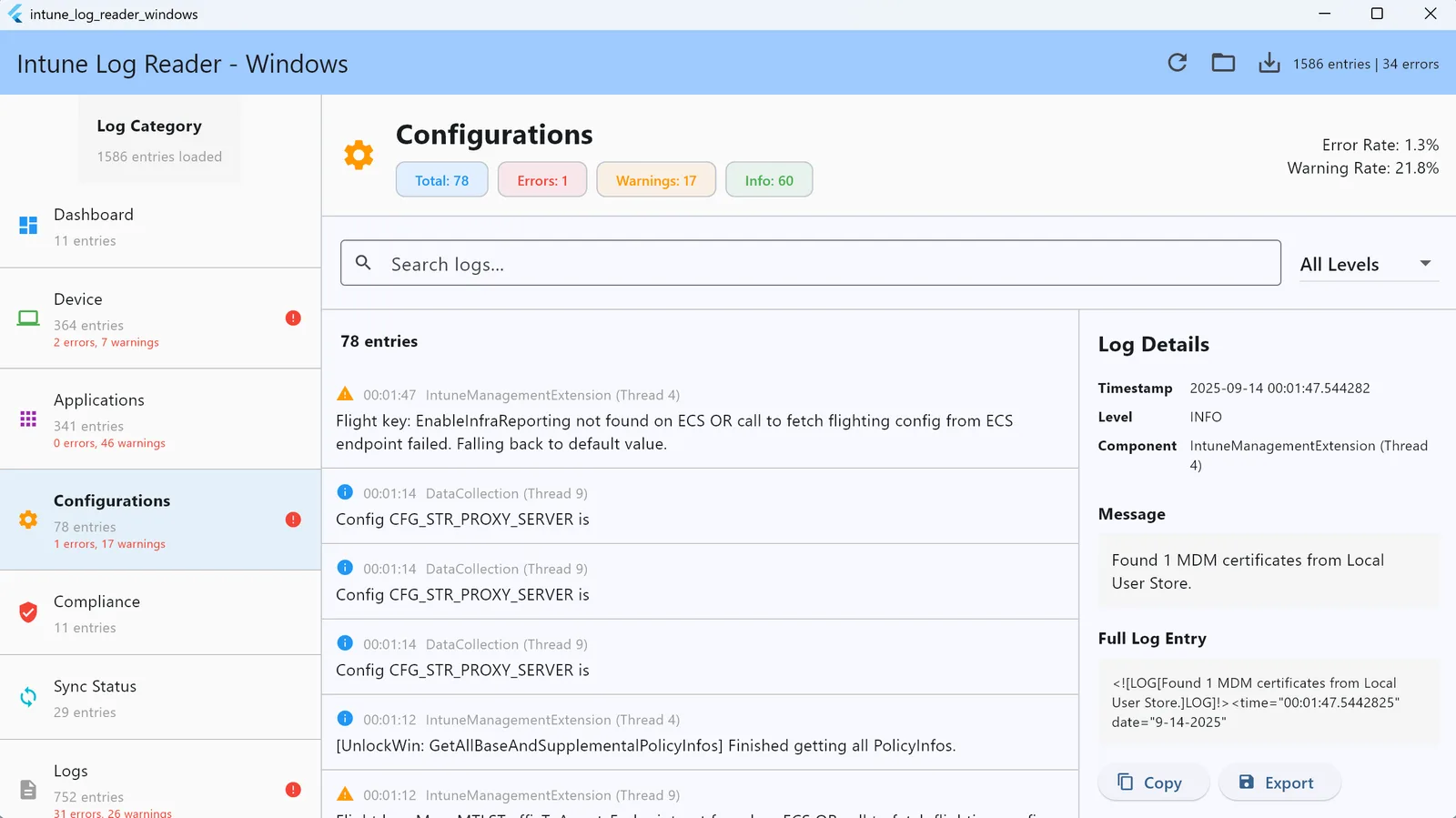Filter by the Warnings: 17 chip
This screenshot has width=1456, height=818.
[x=656, y=180]
